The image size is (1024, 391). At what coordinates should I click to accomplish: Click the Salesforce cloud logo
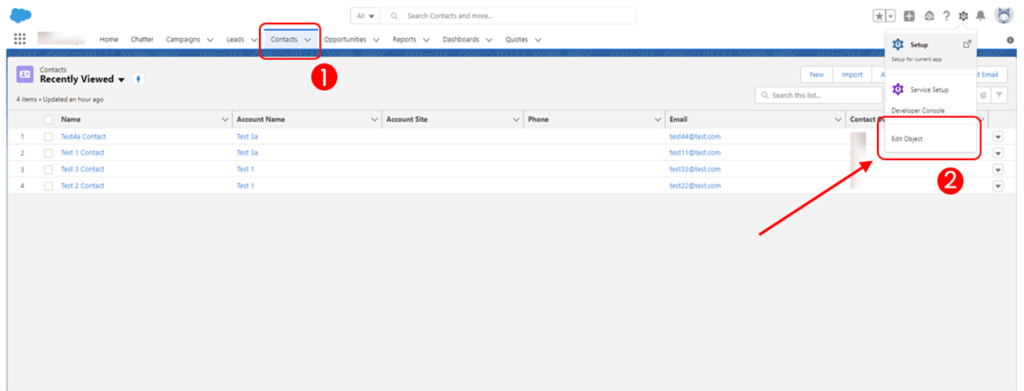pos(20,15)
